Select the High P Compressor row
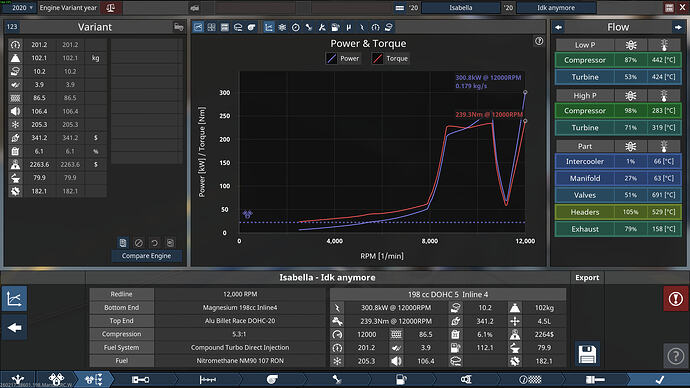 pyautogui.click(x=618, y=111)
